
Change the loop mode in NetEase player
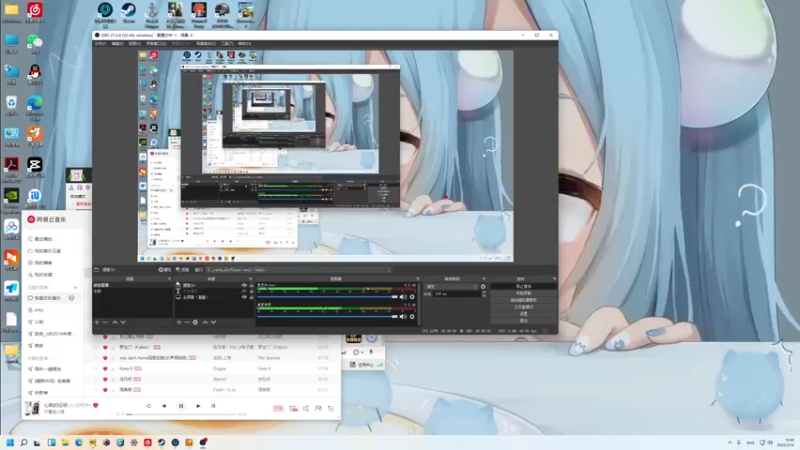[x=148, y=406]
